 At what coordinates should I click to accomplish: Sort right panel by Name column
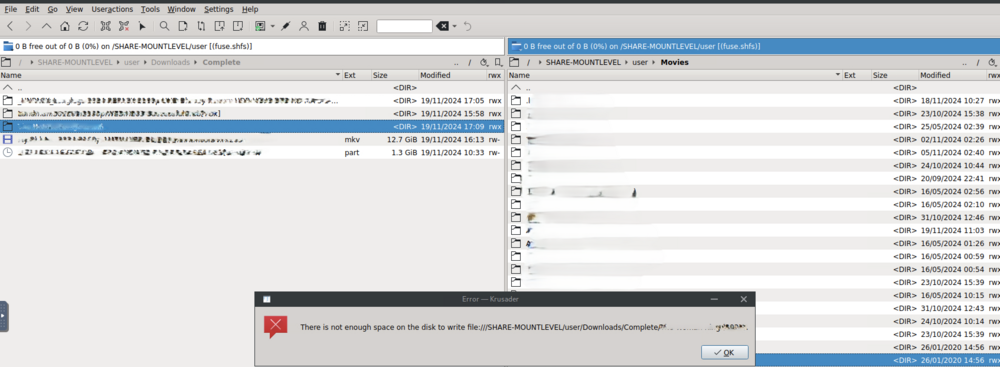tap(675, 75)
